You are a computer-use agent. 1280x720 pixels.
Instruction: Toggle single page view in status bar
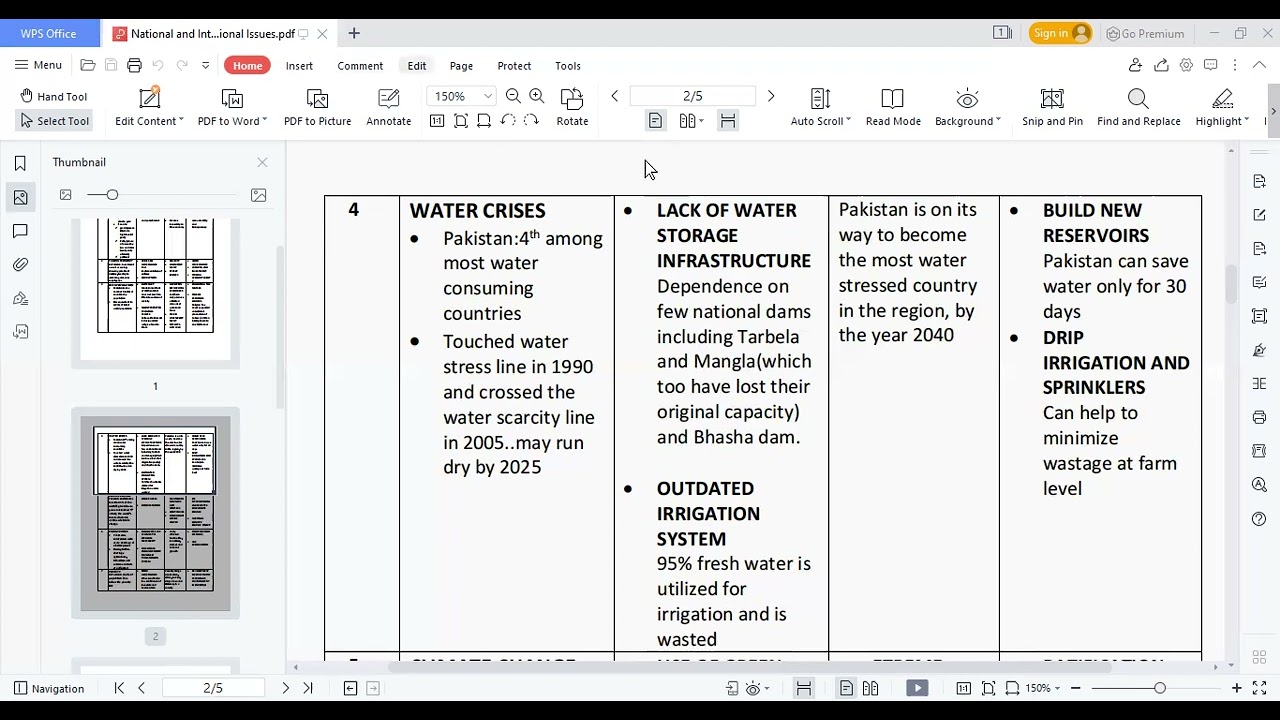coord(846,688)
